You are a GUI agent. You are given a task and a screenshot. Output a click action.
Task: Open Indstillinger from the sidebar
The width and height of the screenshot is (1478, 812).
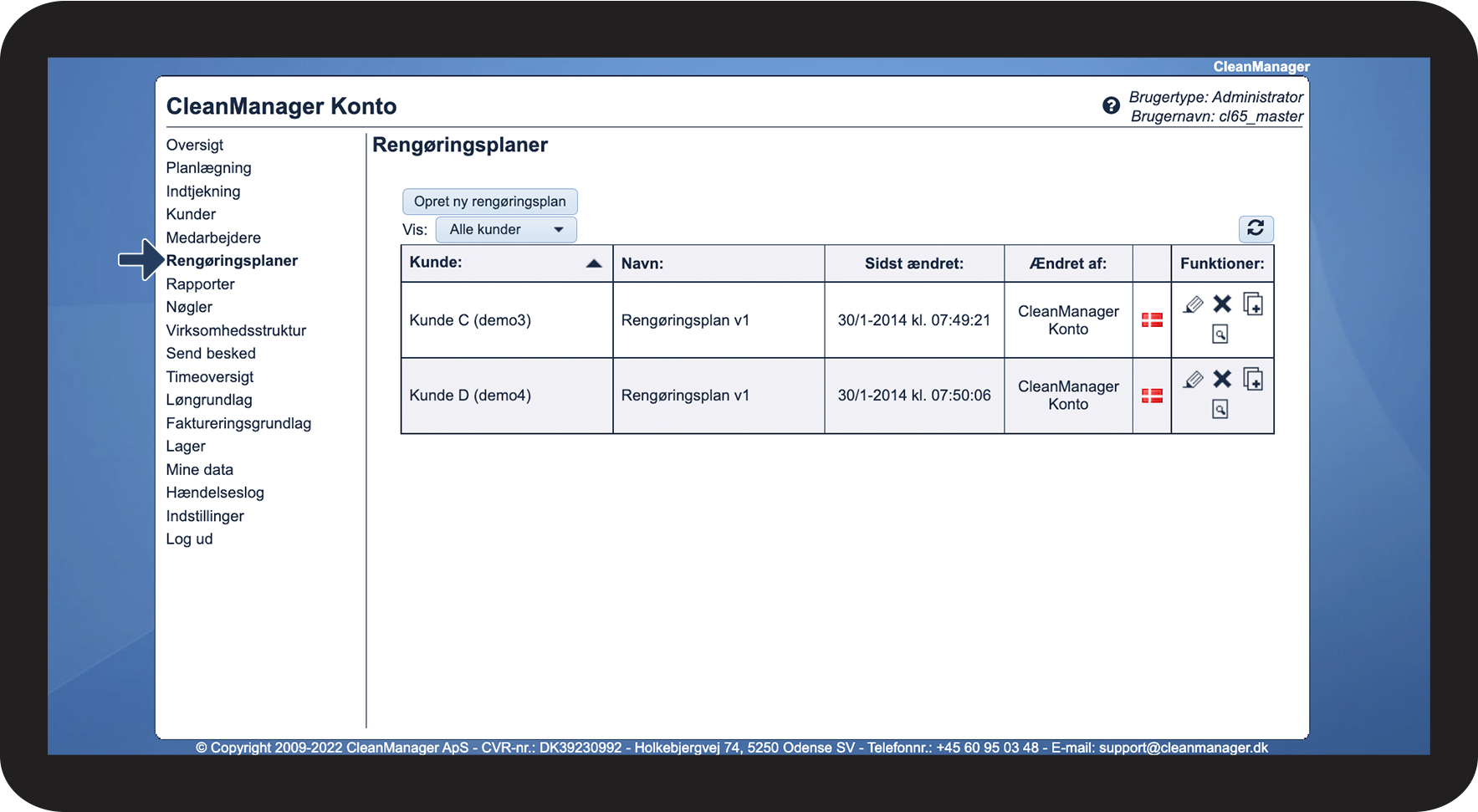click(x=205, y=516)
